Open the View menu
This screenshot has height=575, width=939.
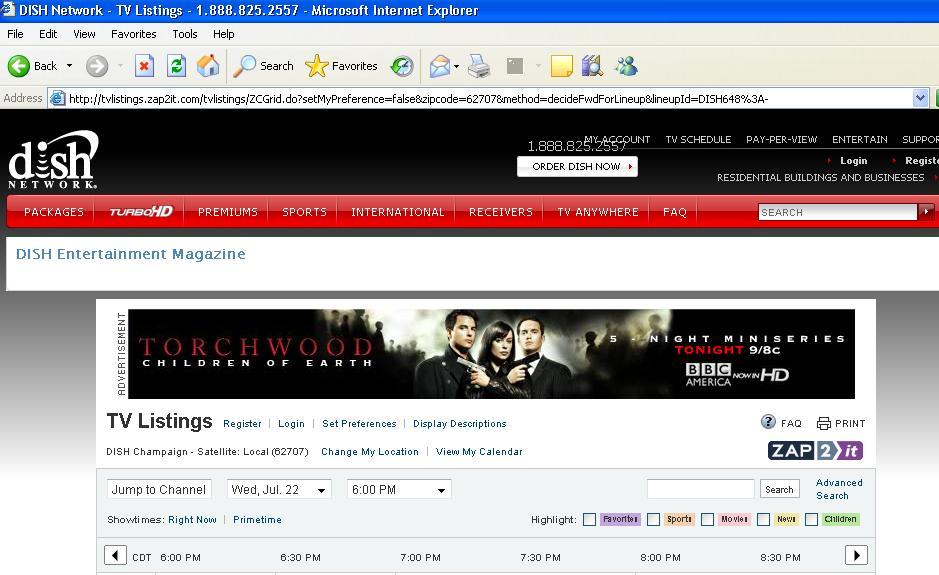tap(84, 34)
